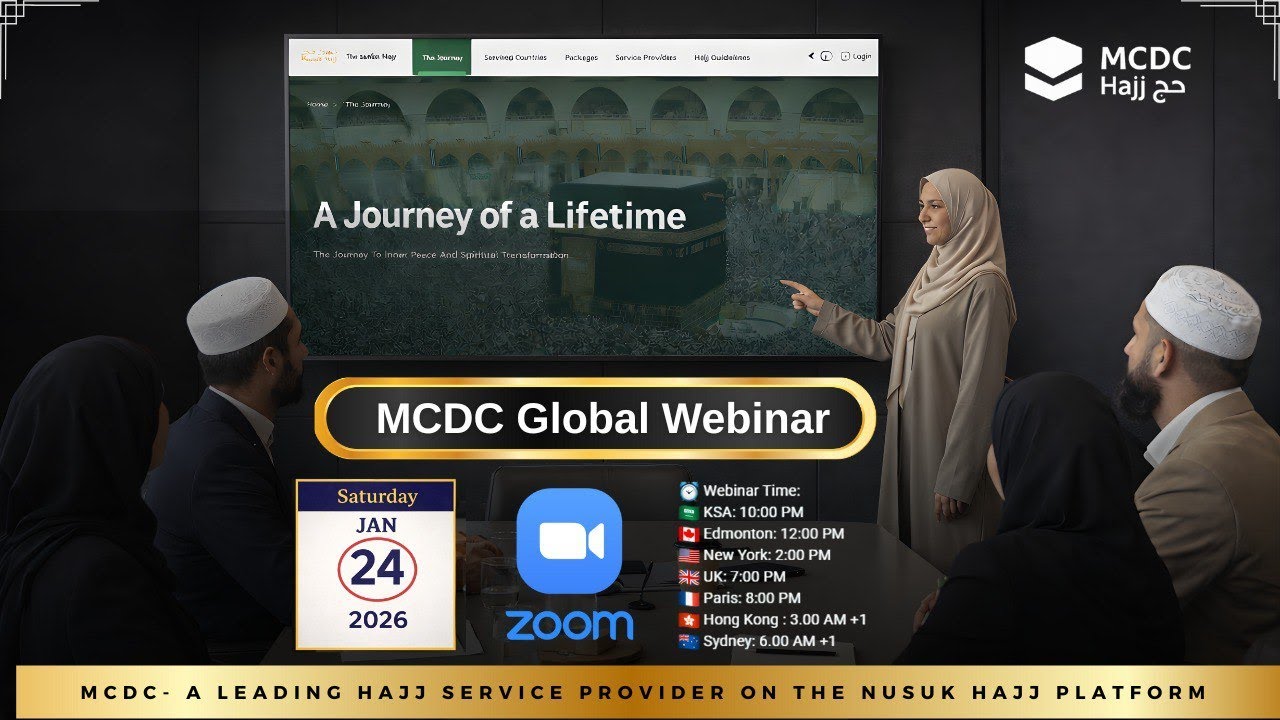The width and height of the screenshot is (1280, 720).
Task: Open Serving Countries menu item
Action: pyautogui.click(x=515, y=58)
